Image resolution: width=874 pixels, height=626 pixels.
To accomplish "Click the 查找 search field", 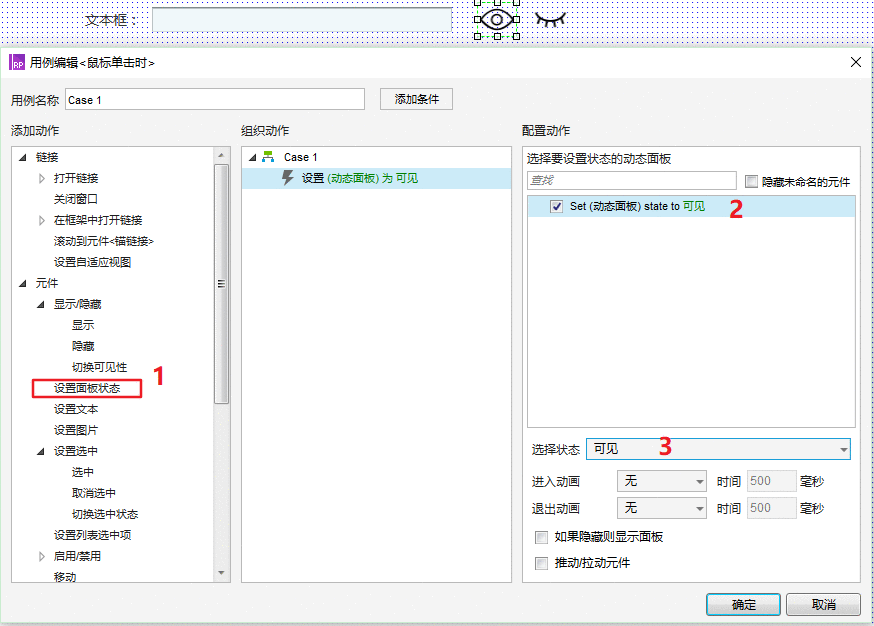I will pos(632,181).
